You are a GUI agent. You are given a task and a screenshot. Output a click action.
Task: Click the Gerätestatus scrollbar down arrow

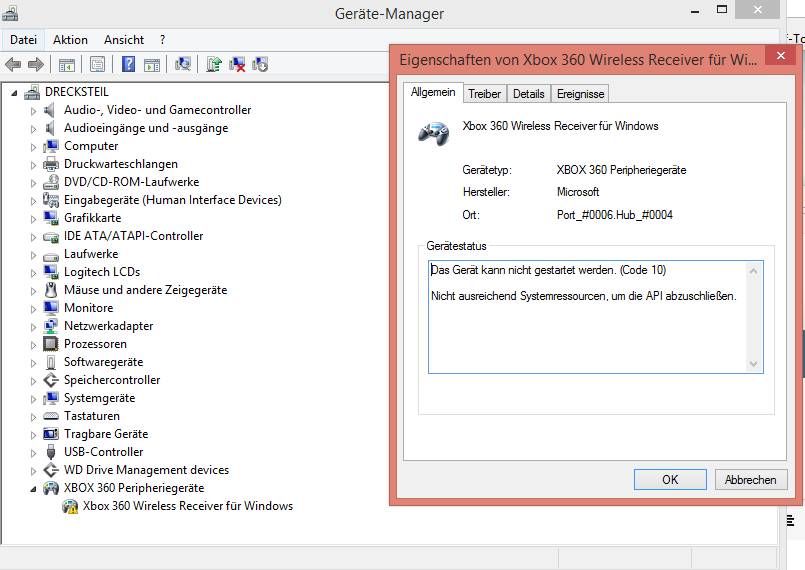click(755, 364)
